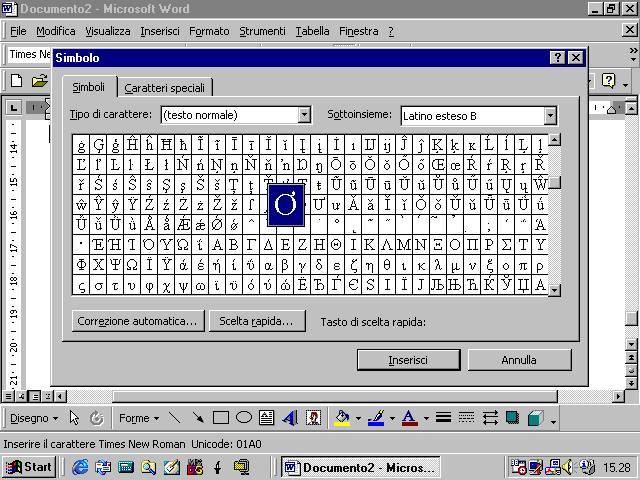Image resolution: width=640 pixels, height=480 pixels.
Task: Expand the Fill Color dropdown arrow
Action: [x=358, y=418]
